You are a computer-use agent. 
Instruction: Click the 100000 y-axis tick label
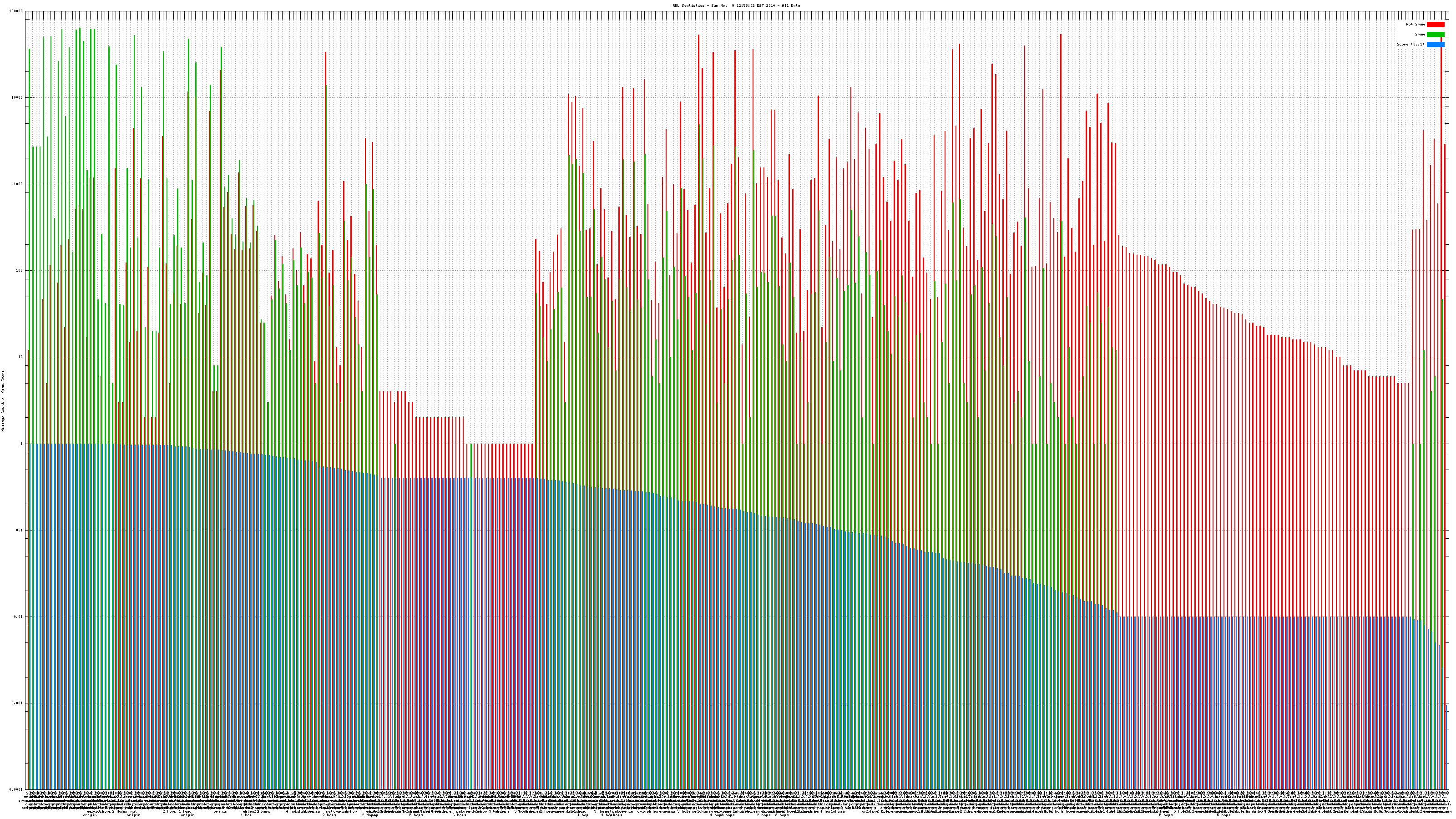[16, 11]
